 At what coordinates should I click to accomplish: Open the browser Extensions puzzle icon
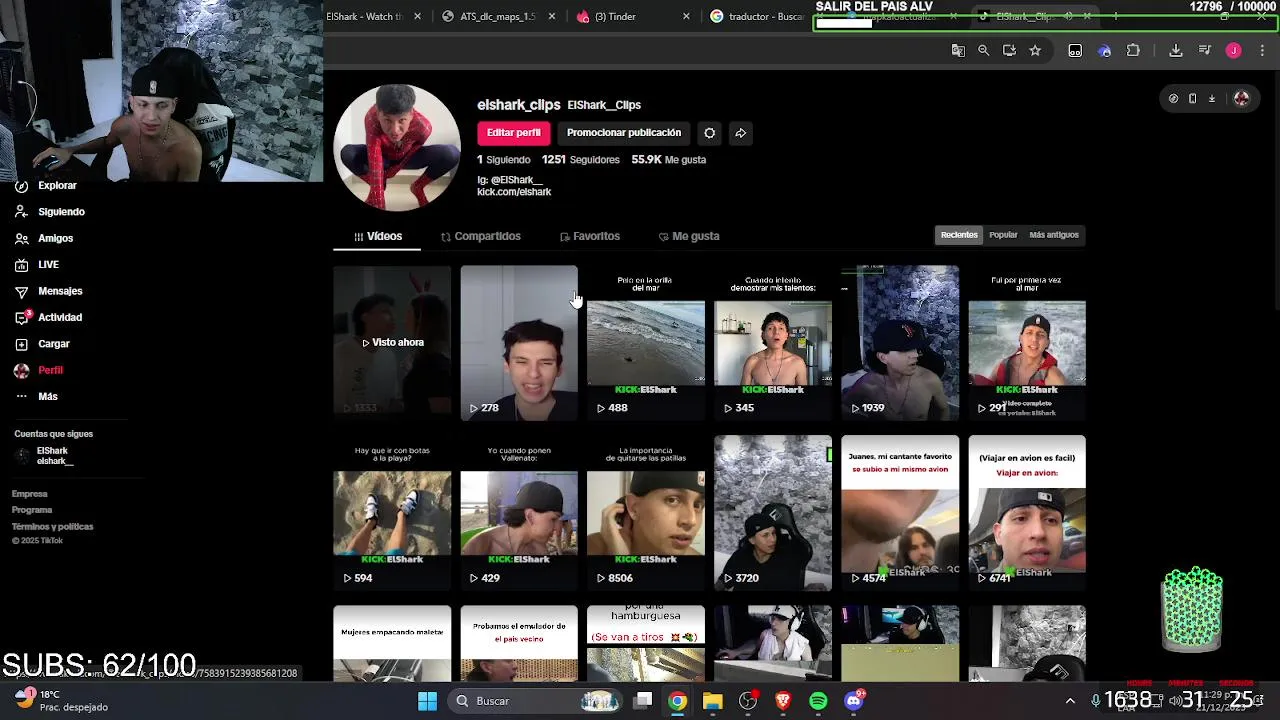pos(1133,50)
